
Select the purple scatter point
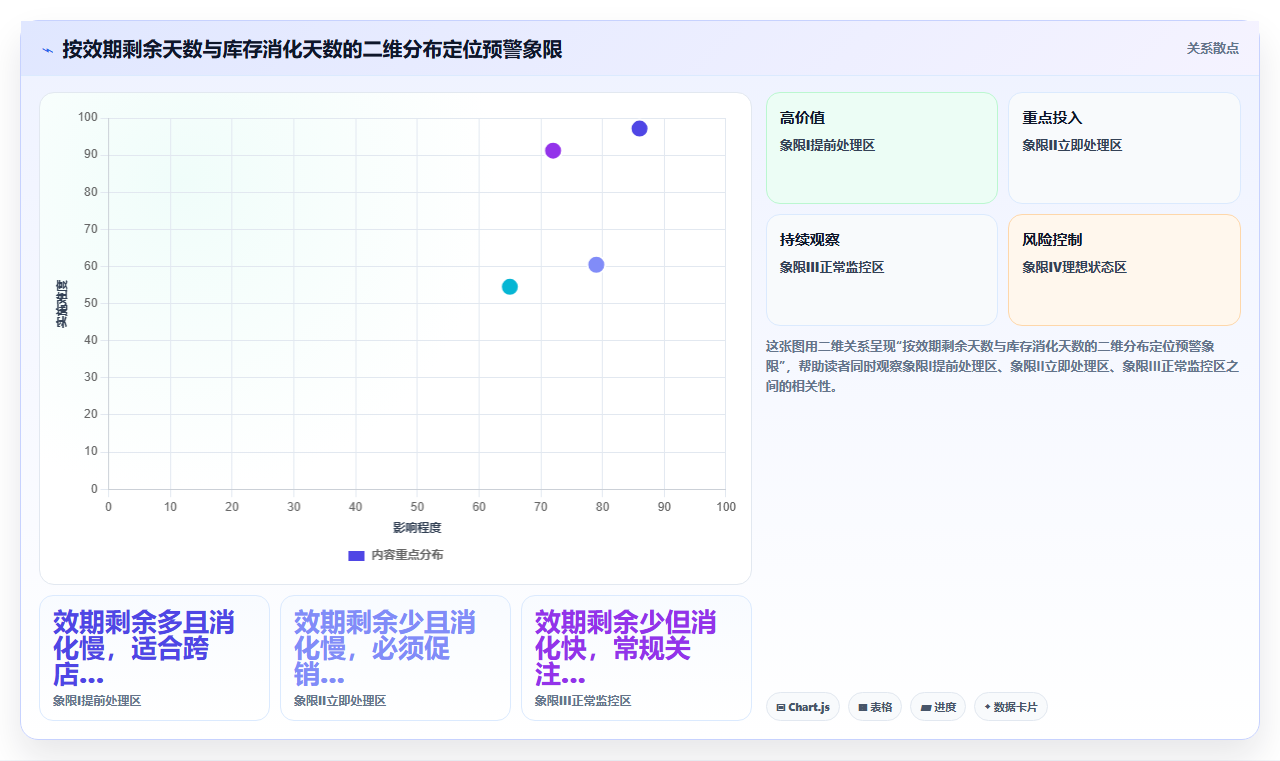553,151
